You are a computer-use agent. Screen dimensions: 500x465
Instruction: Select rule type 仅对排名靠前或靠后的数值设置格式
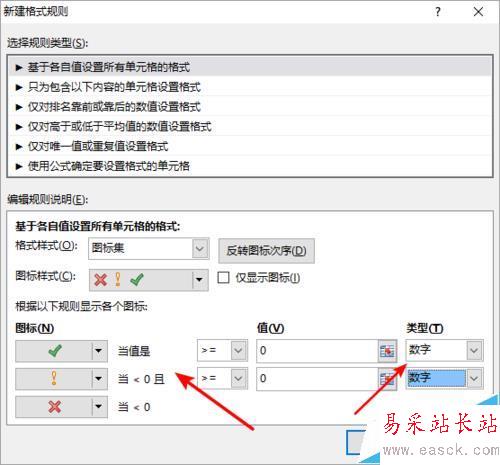(x=250, y=107)
